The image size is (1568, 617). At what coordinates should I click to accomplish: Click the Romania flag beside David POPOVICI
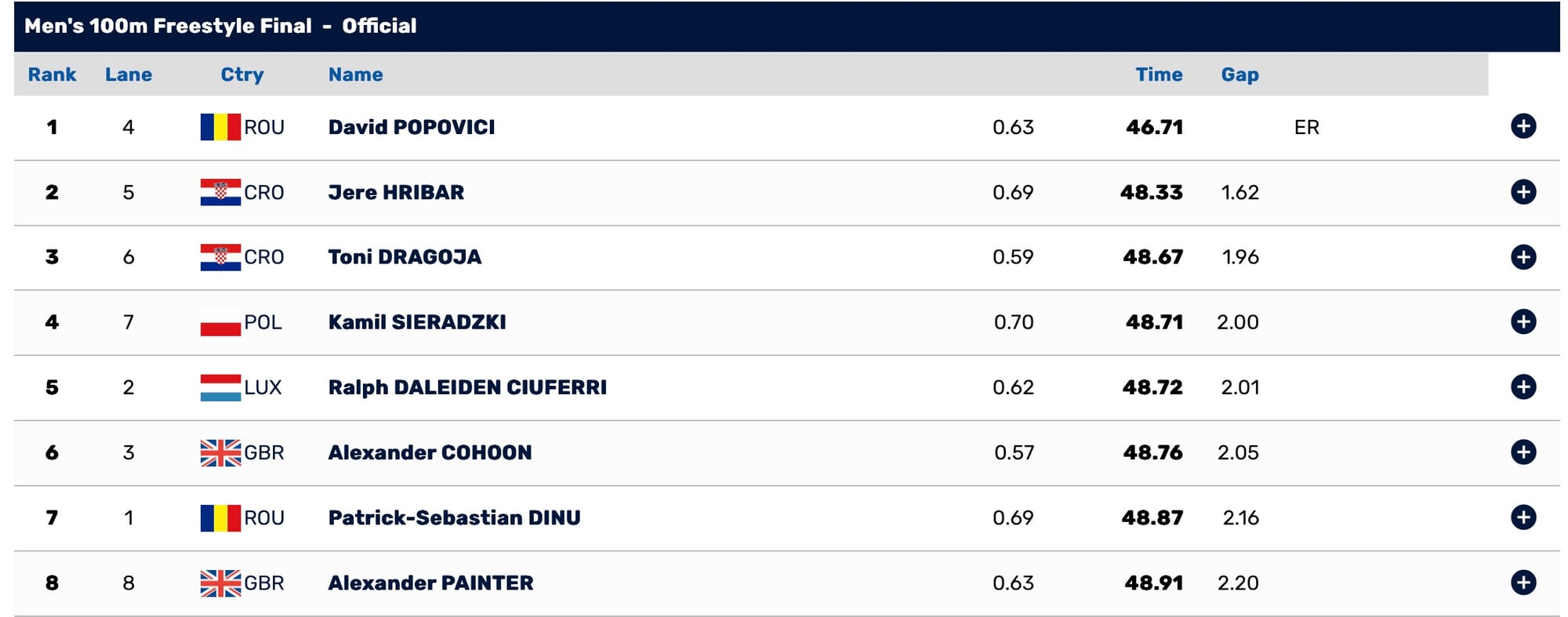(x=220, y=127)
